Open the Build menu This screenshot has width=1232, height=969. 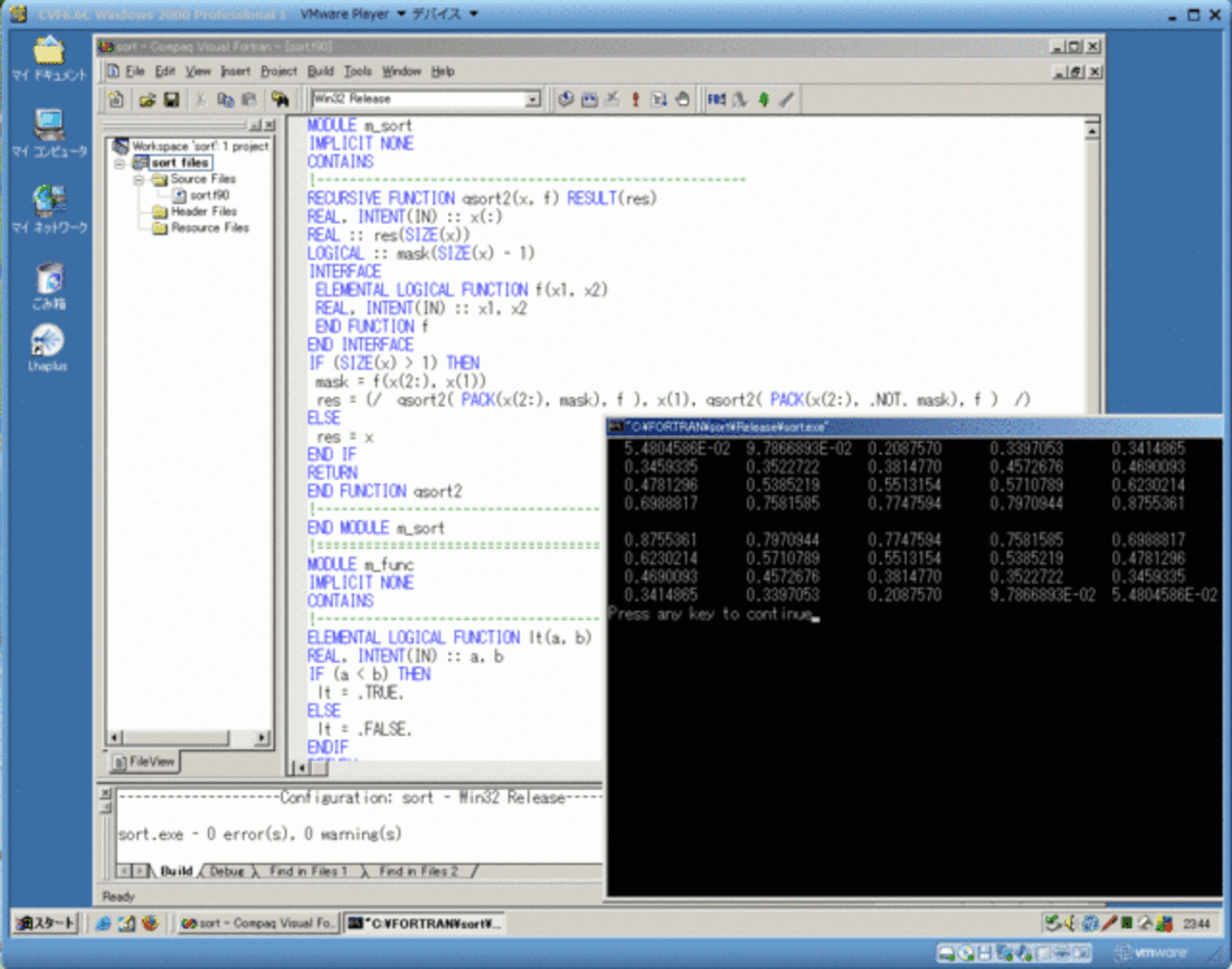[x=320, y=71]
